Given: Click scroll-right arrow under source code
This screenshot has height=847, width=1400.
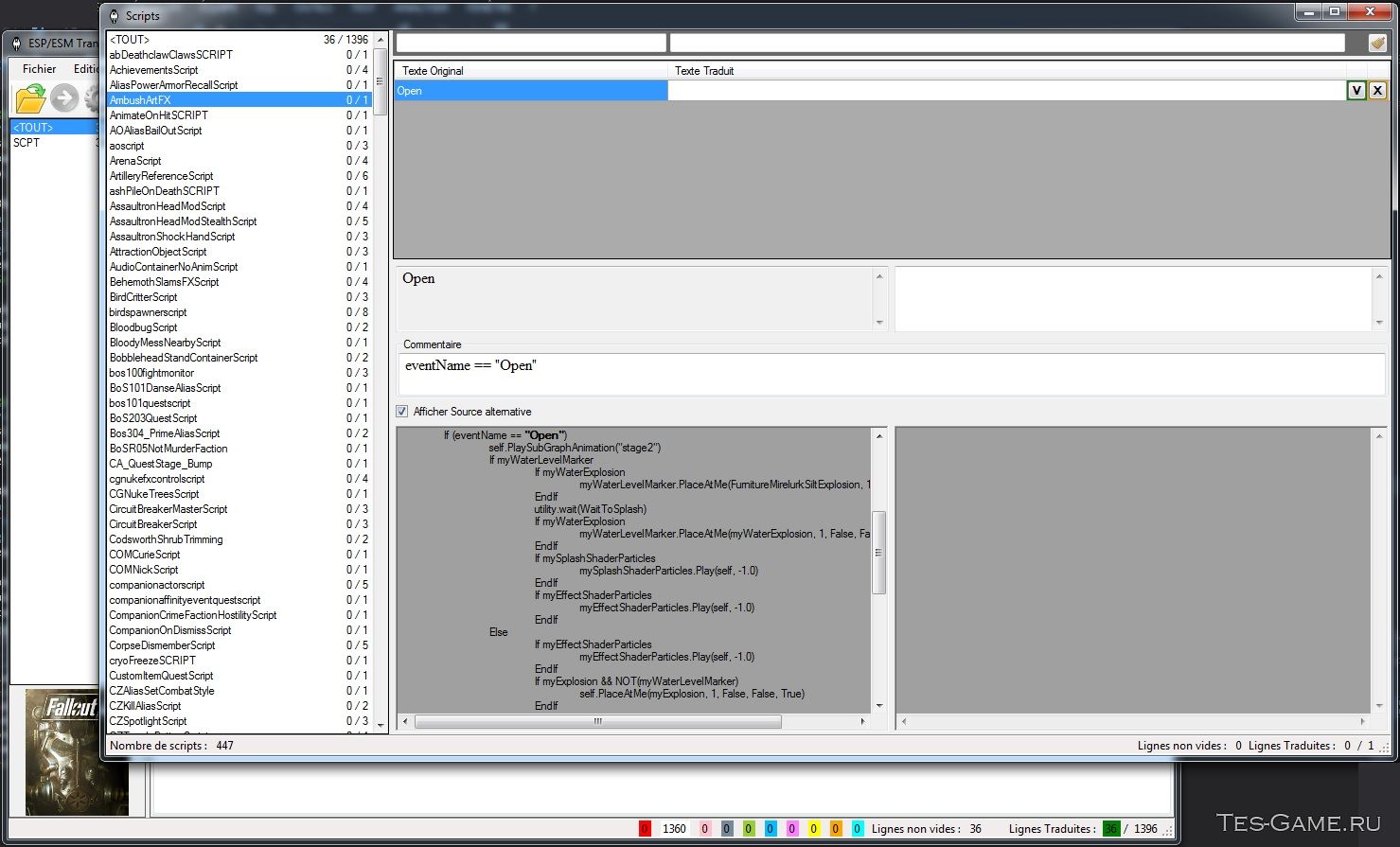Looking at the screenshot, I should click(x=862, y=721).
